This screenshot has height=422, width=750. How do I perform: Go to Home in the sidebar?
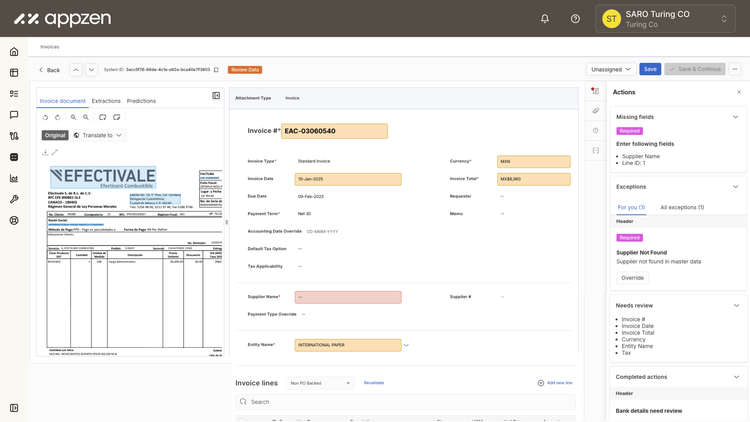click(14, 52)
